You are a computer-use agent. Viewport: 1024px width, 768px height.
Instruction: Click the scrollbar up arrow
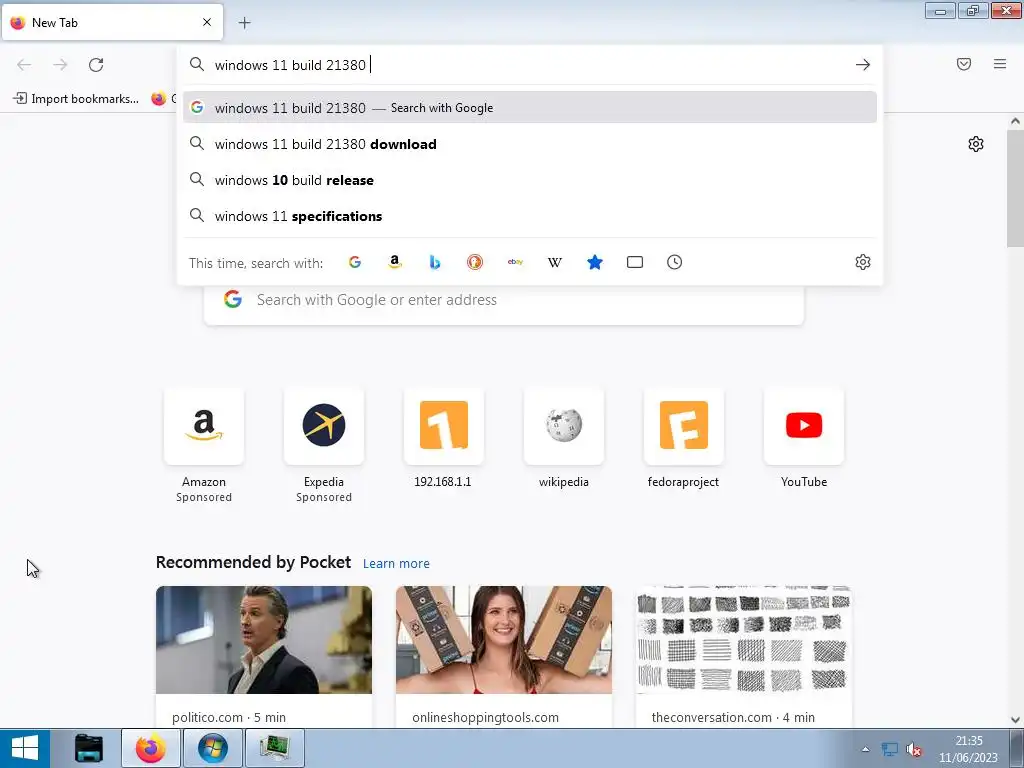[1015, 121]
